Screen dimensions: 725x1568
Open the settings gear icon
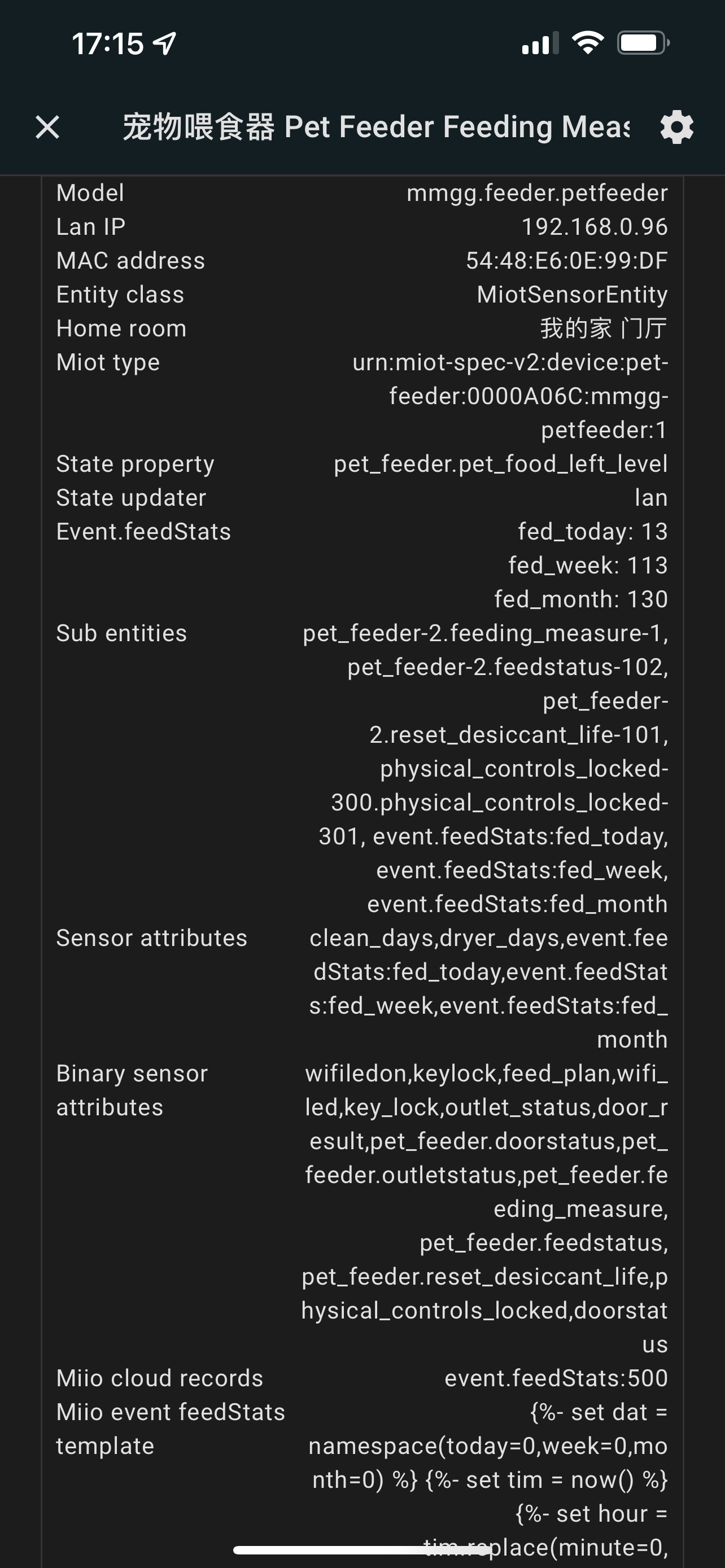point(677,126)
